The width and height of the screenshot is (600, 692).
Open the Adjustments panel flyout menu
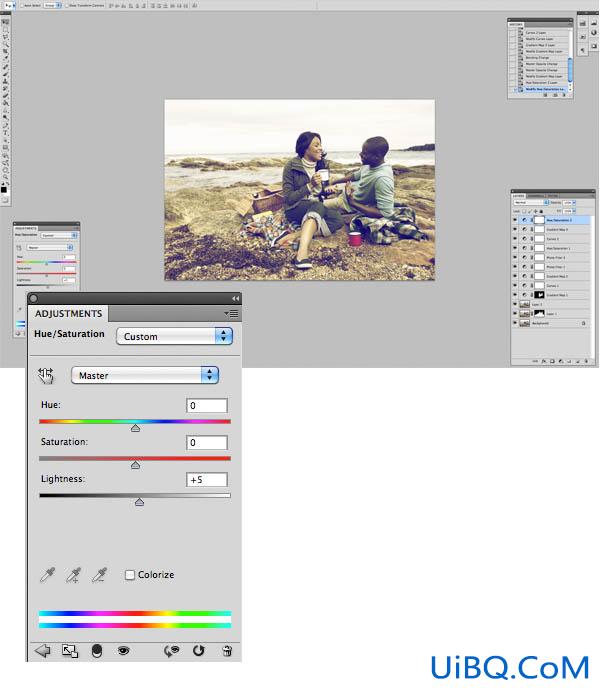coord(231,314)
